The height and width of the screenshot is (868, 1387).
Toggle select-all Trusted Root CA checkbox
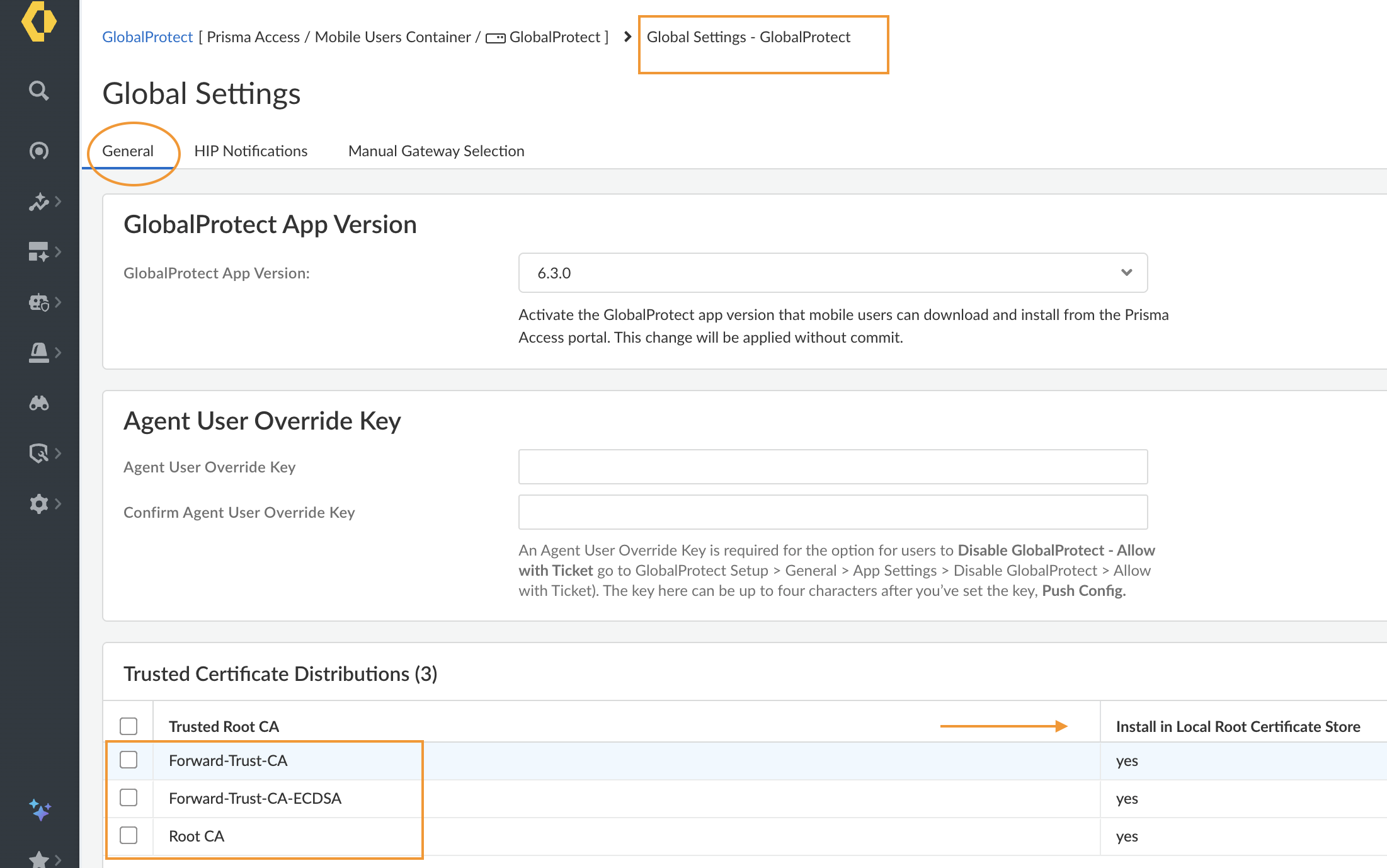click(x=128, y=726)
